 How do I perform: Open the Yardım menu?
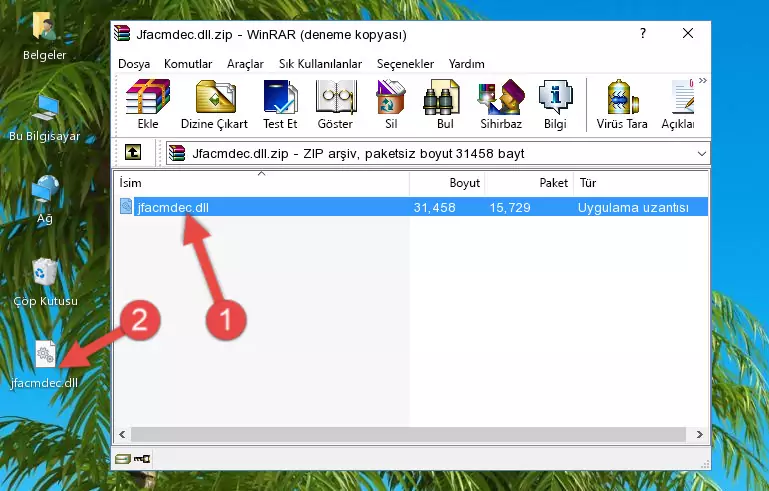coord(466,64)
